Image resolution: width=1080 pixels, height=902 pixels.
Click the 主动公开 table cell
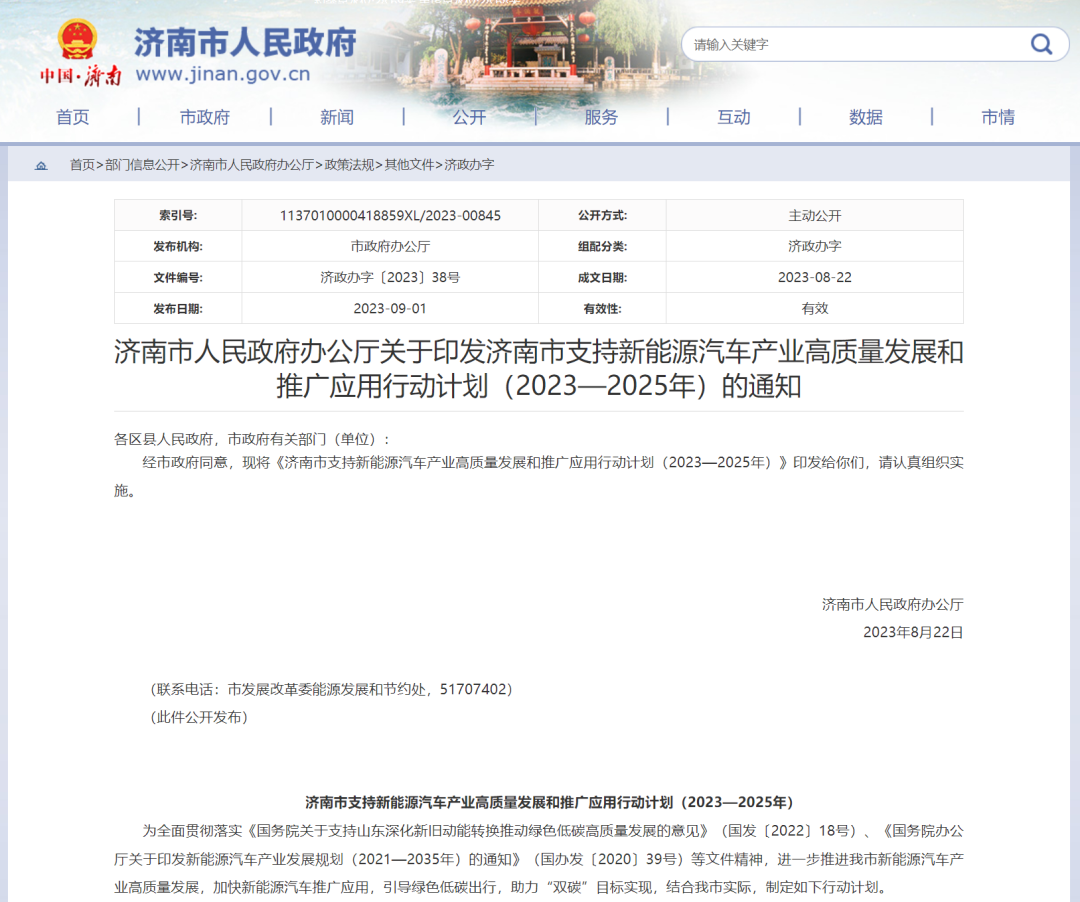click(815, 216)
